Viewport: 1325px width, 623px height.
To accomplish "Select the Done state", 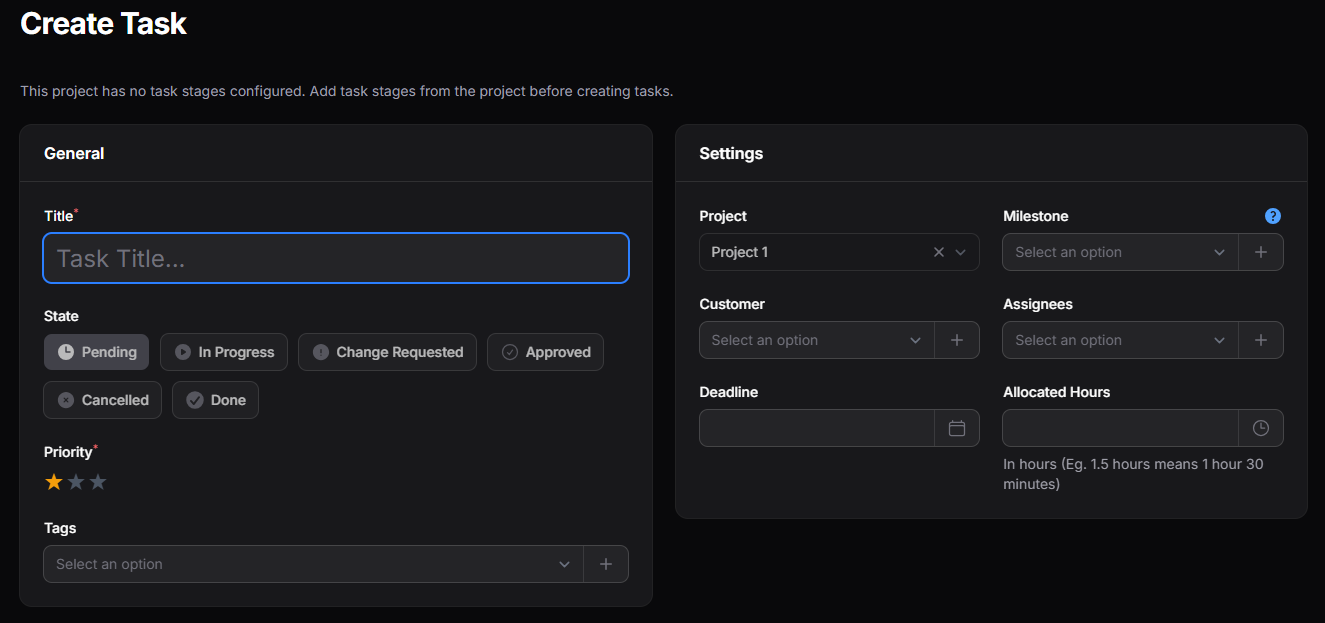I will (x=215, y=400).
